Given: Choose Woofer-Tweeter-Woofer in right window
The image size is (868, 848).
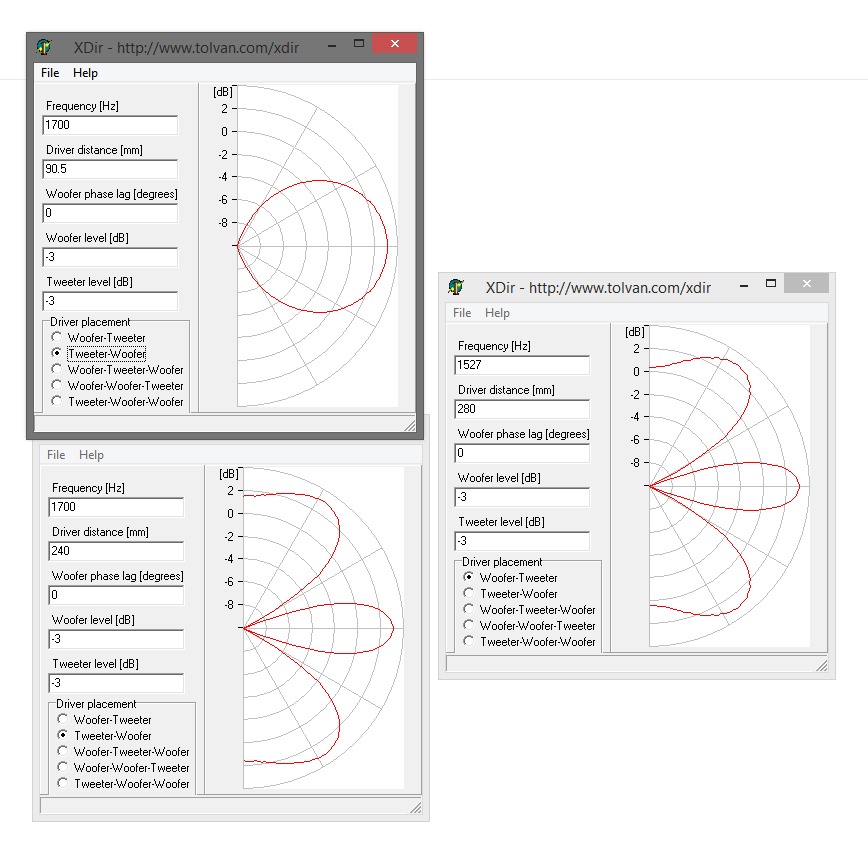Looking at the screenshot, I should (x=529, y=610).
